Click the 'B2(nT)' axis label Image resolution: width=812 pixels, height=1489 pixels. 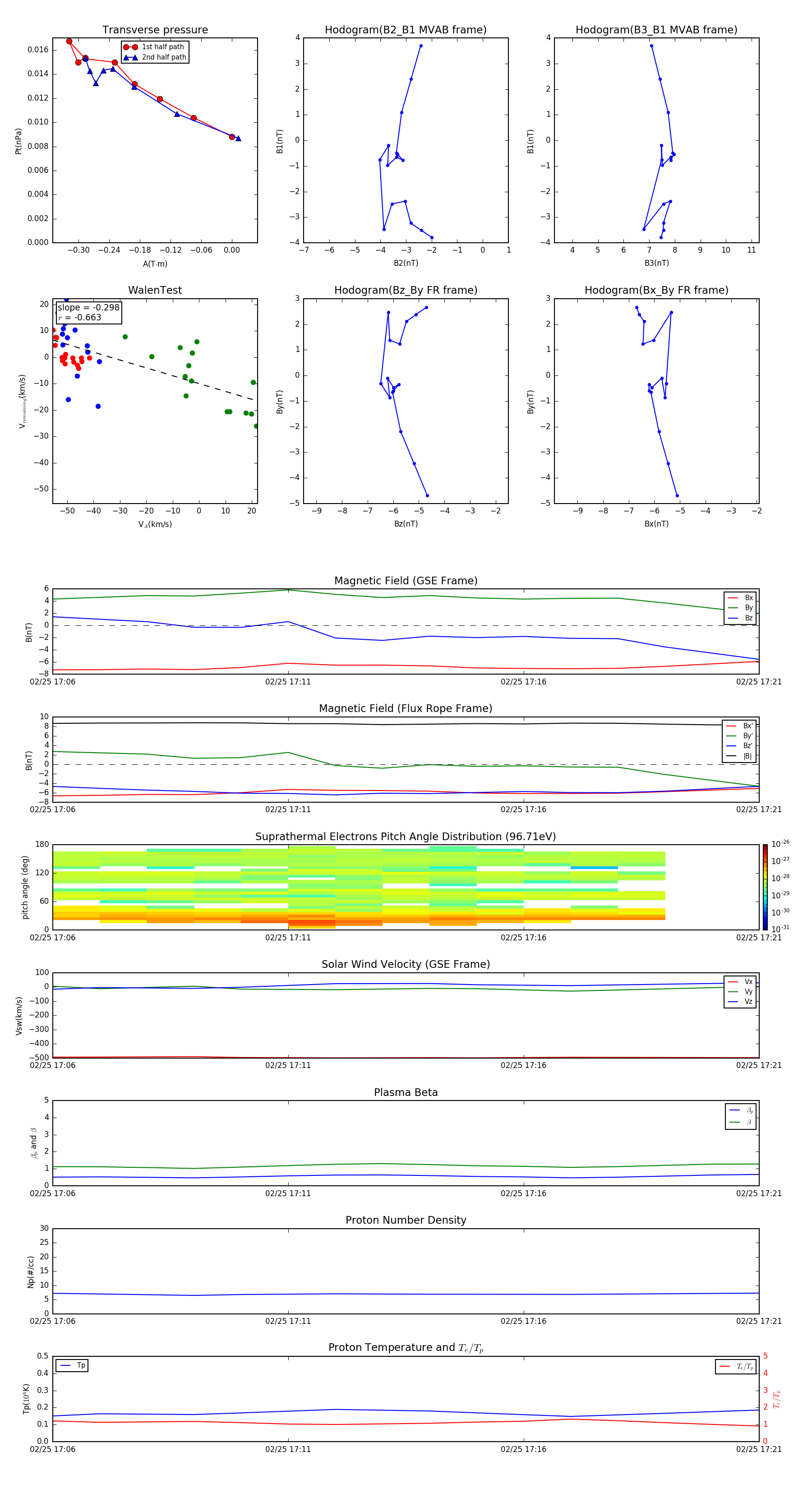tap(406, 263)
